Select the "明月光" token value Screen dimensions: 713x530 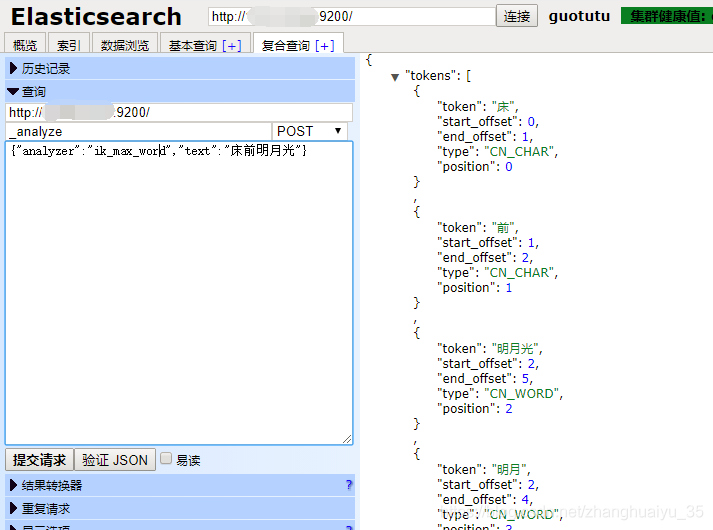click(515, 349)
